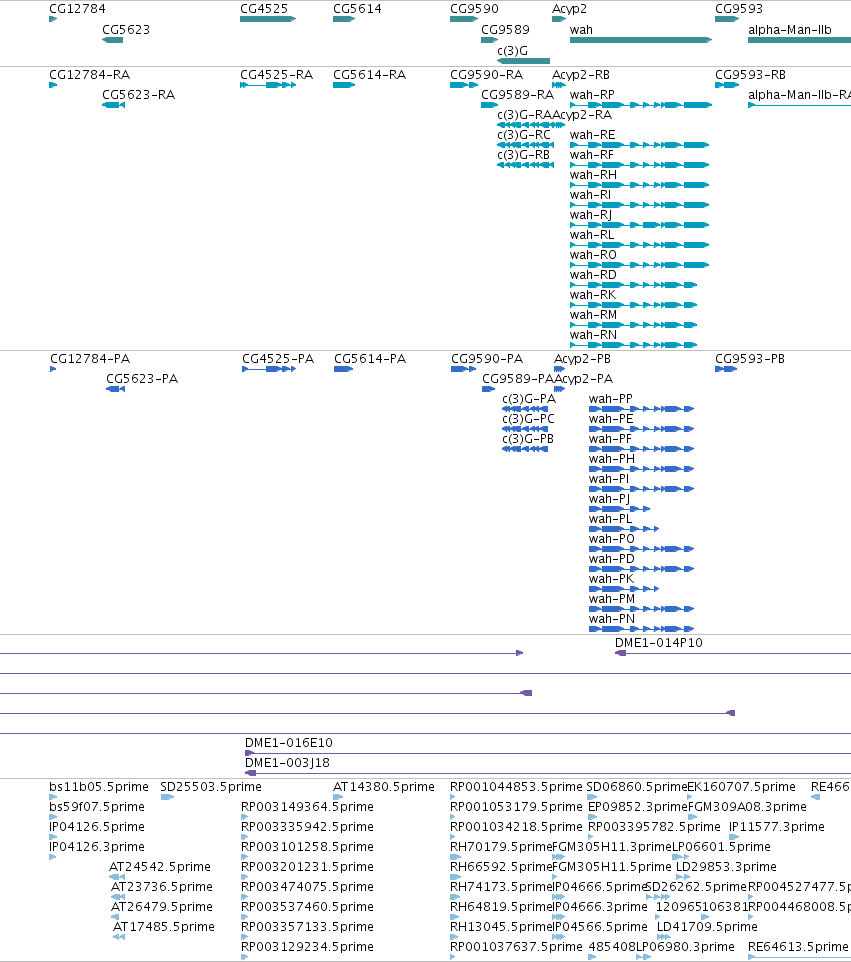This screenshot has height=962, width=851.
Task: Click protein wah-PL
Action: (610, 518)
